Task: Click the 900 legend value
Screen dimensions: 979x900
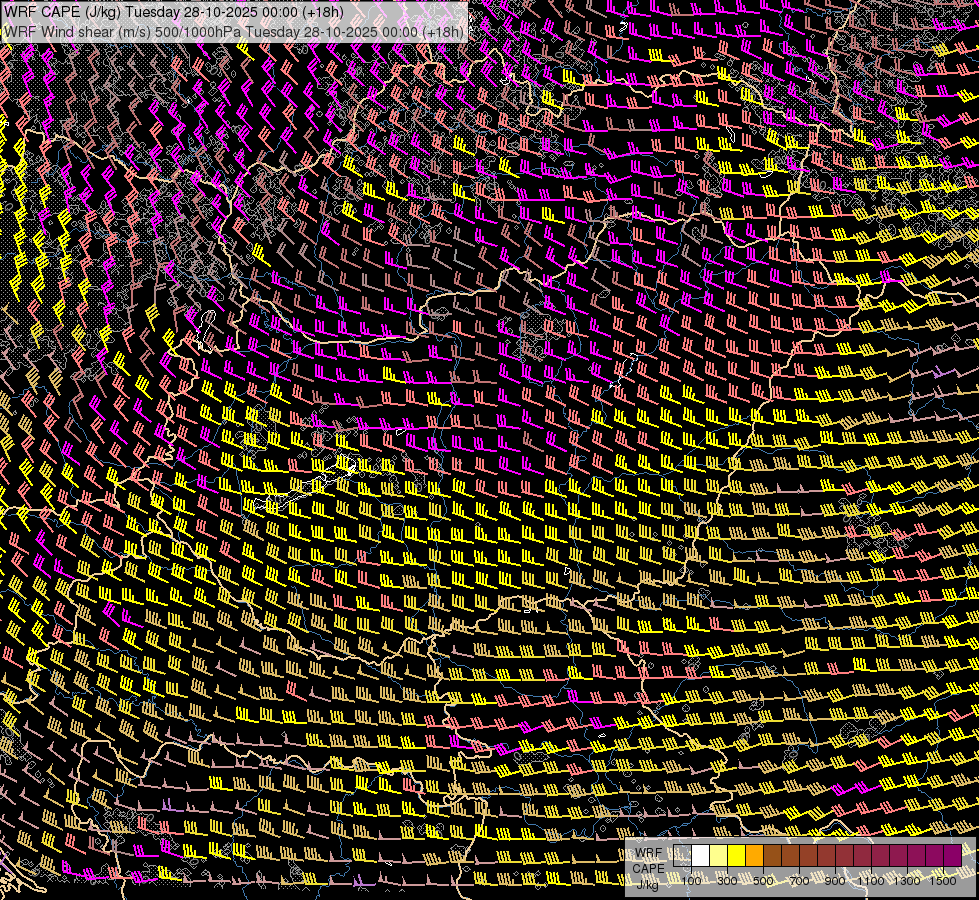Action: click(x=835, y=881)
